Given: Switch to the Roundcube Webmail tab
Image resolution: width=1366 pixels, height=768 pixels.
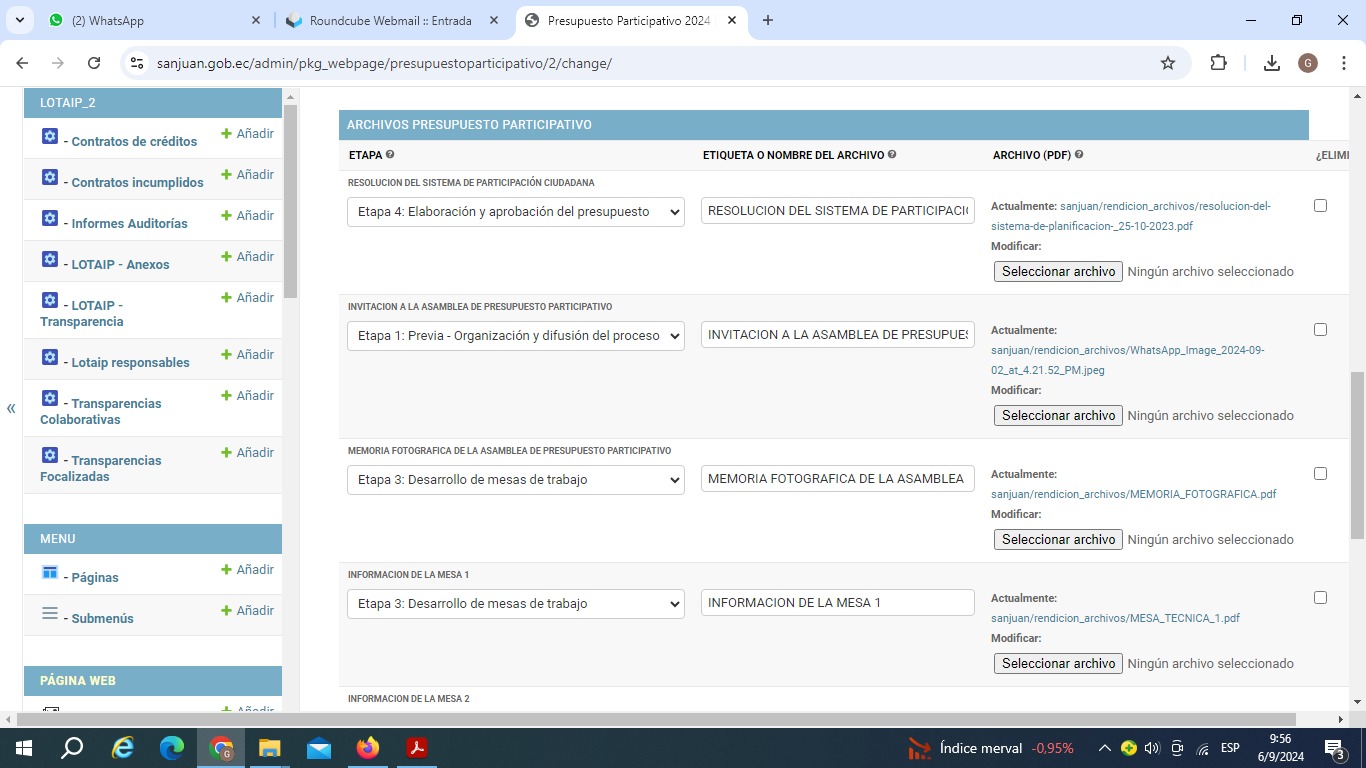Looking at the screenshot, I should point(390,20).
